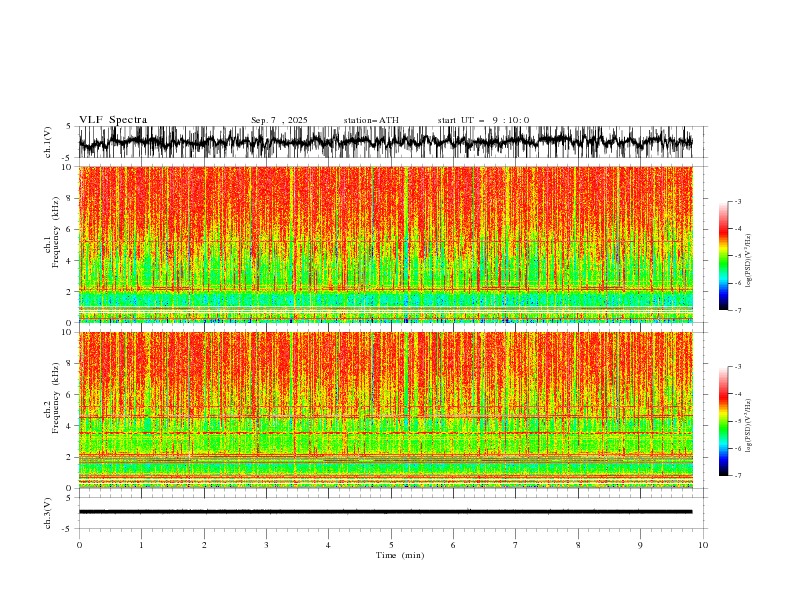792x612 pixels.
Task: Select the ch.3(V) axis label
Action: point(48,513)
